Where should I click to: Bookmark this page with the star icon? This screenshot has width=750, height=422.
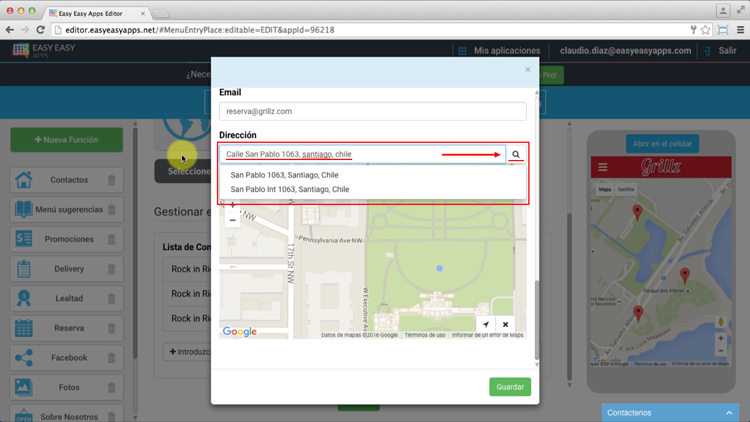coord(705,30)
